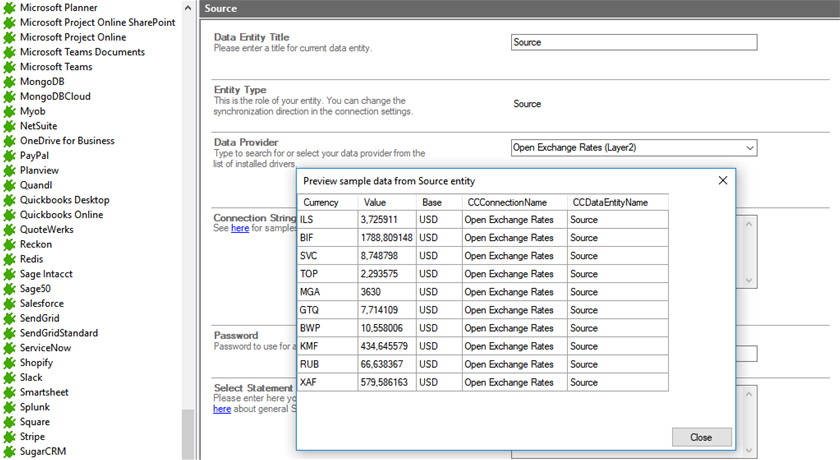The image size is (840, 460).
Task: Close the preview dialog with X
Action: 722,181
